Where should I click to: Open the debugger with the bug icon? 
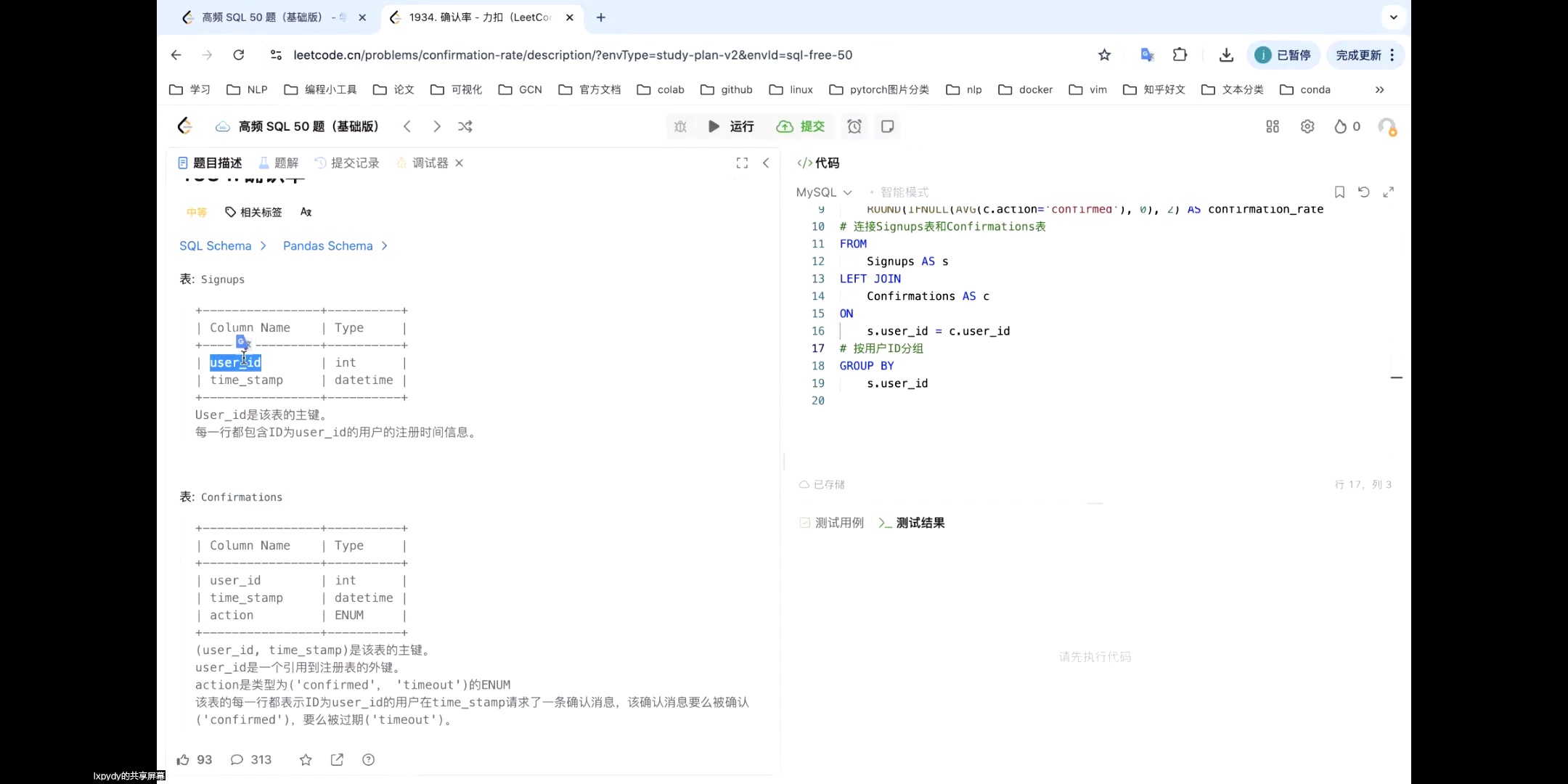[x=680, y=126]
